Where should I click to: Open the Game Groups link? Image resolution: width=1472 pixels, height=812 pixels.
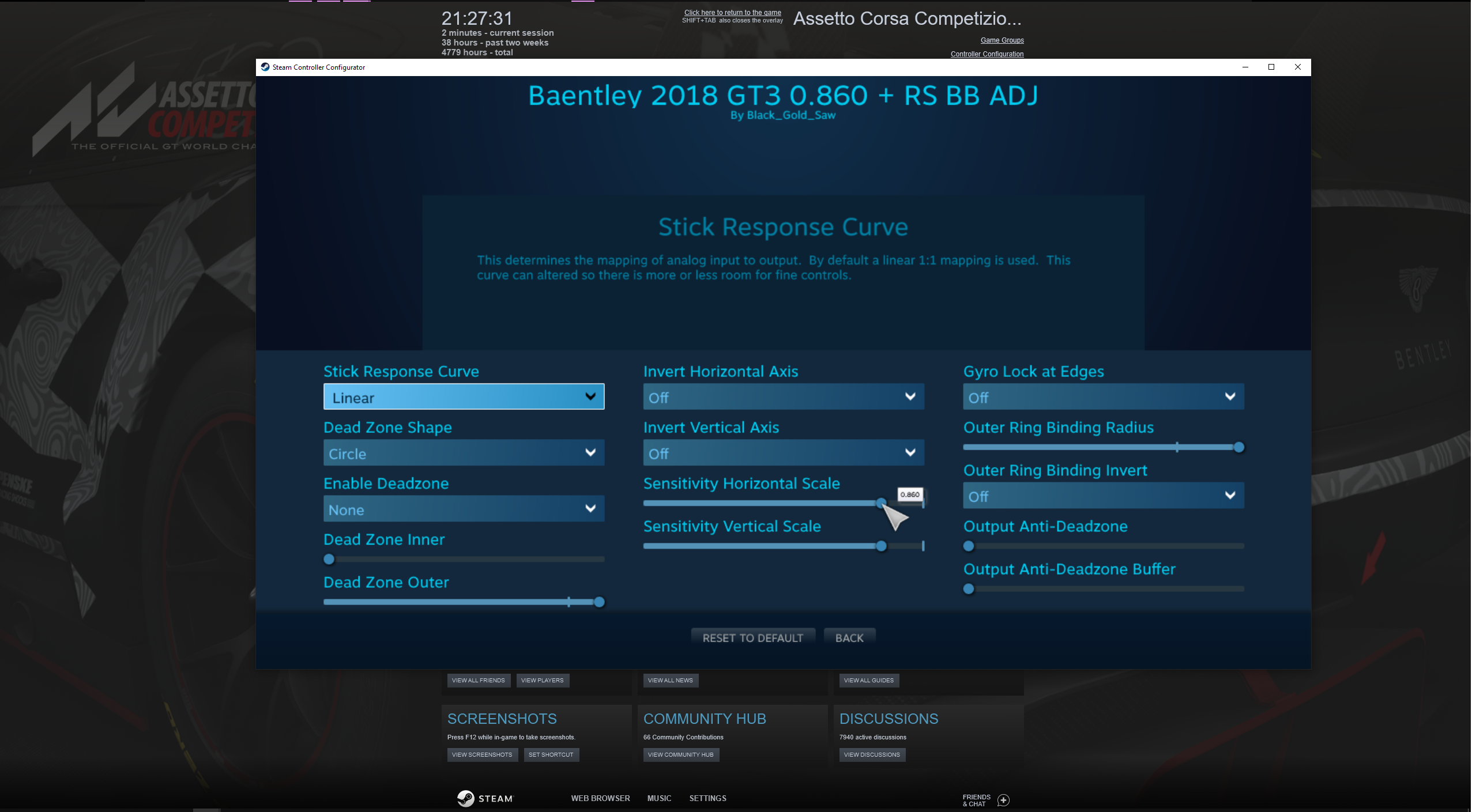(1002, 40)
